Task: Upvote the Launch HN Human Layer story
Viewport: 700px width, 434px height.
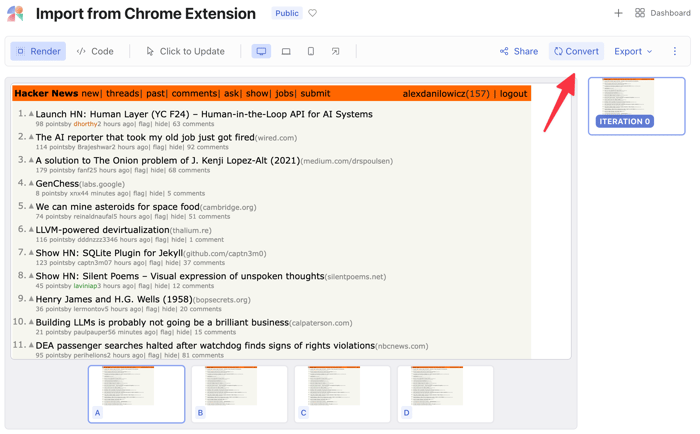Action: (x=31, y=114)
